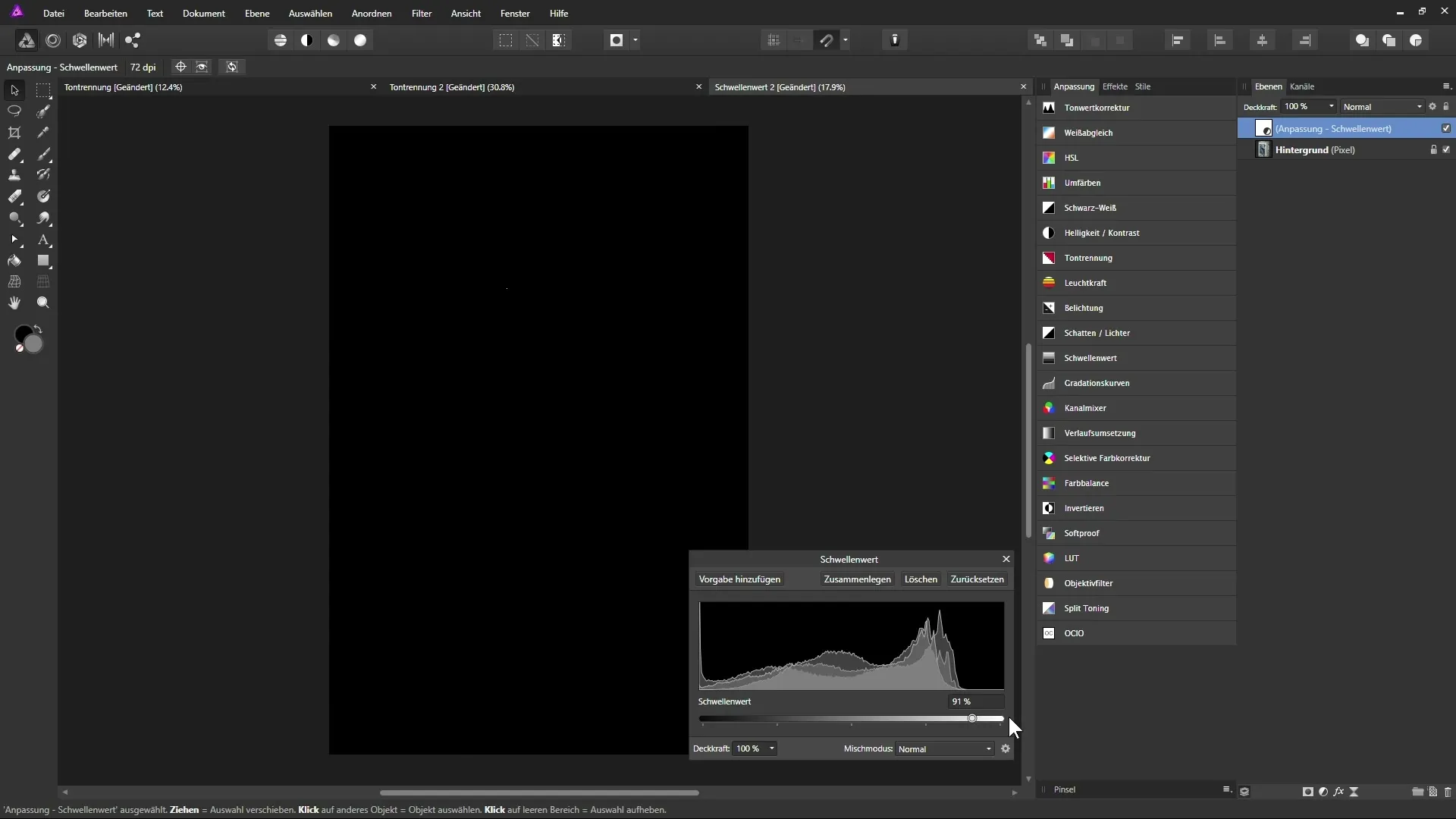1456x819 pixels.
Task: Expand quick mask options dropdown arrow
Action: [x=635, y=40]
